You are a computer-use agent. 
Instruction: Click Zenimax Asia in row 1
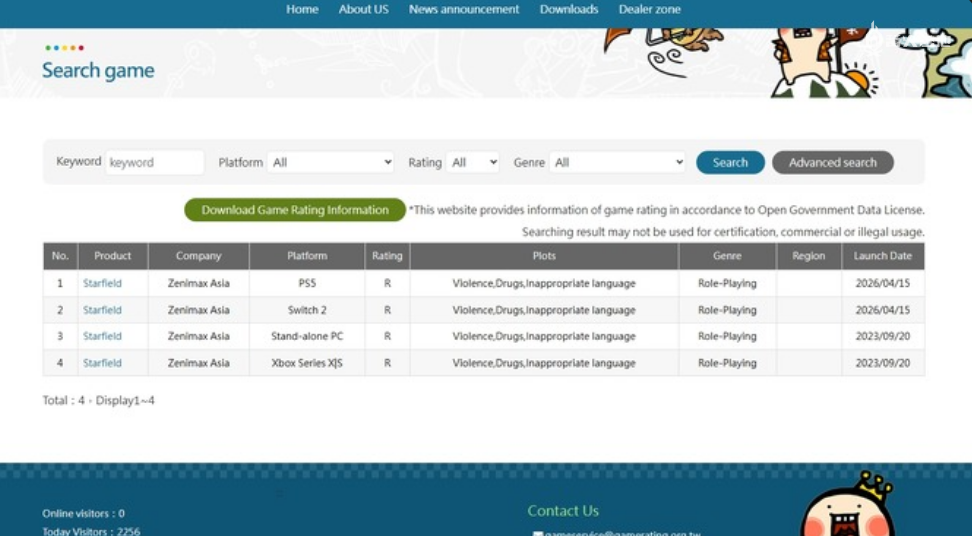click(198, 283)
